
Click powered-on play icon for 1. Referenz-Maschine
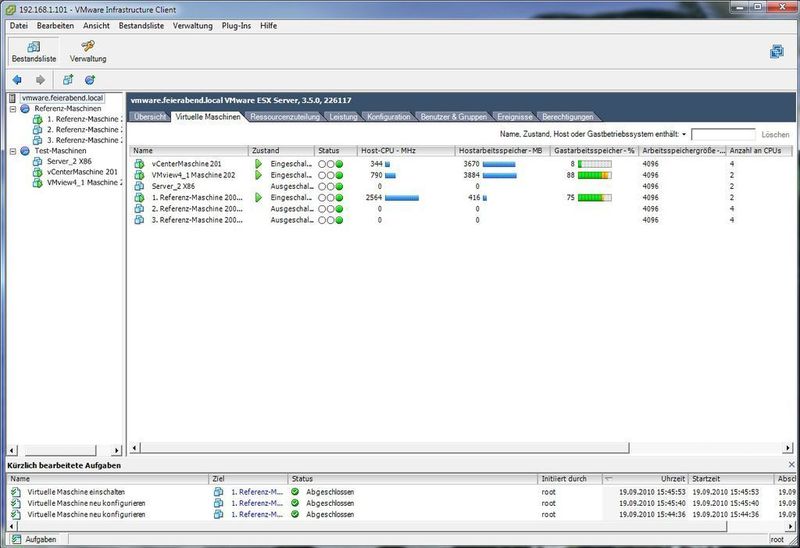[258, 197]
